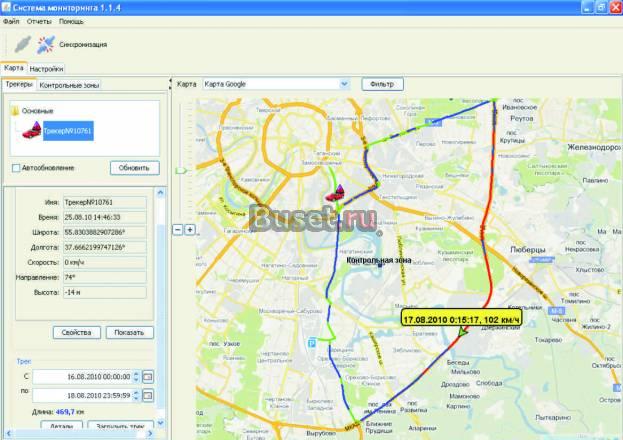
Task: Switch to the Карта tab
Action: (x=14, y=68)
